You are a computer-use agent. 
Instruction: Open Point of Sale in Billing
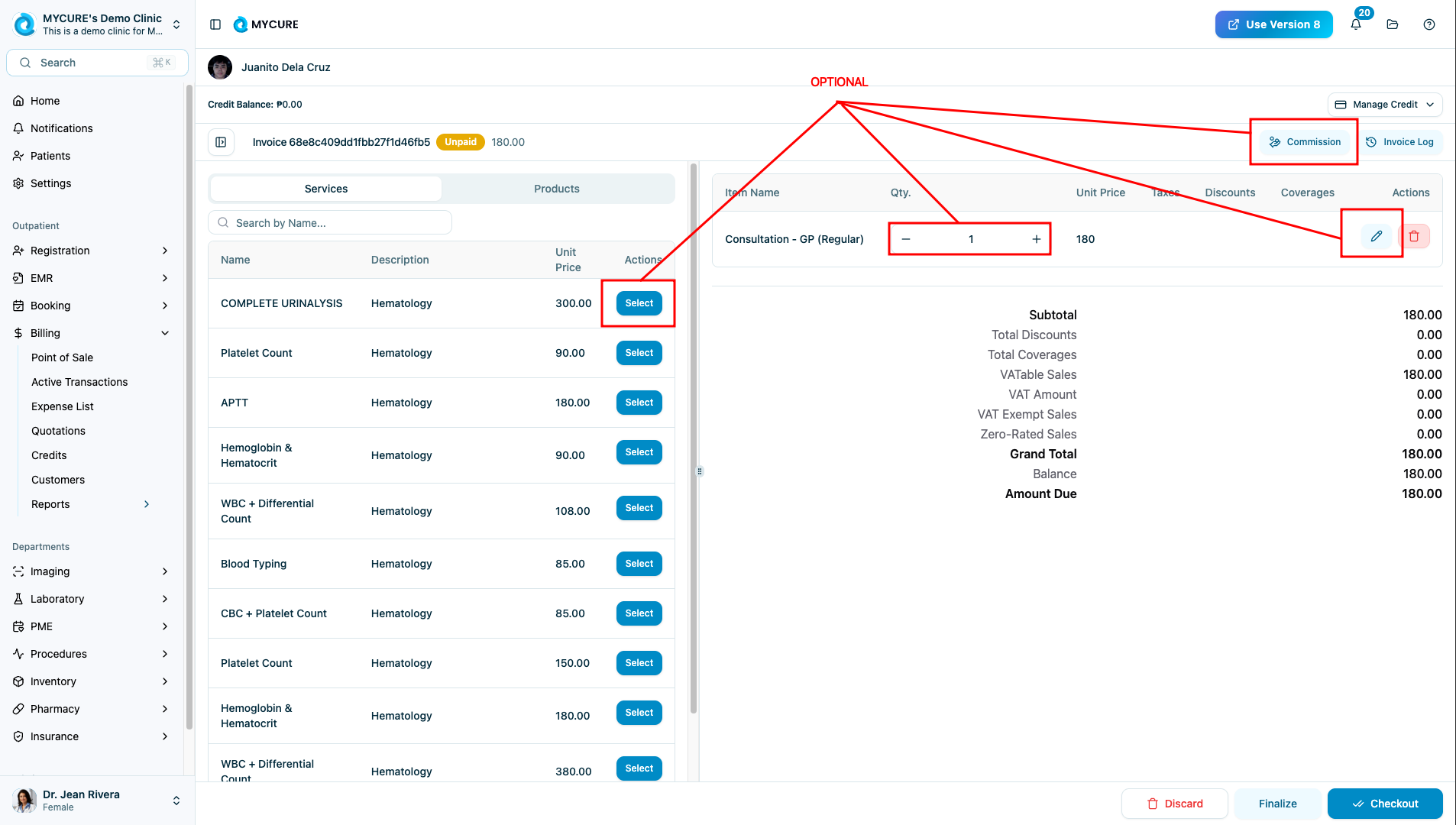(x=62, y=357)
